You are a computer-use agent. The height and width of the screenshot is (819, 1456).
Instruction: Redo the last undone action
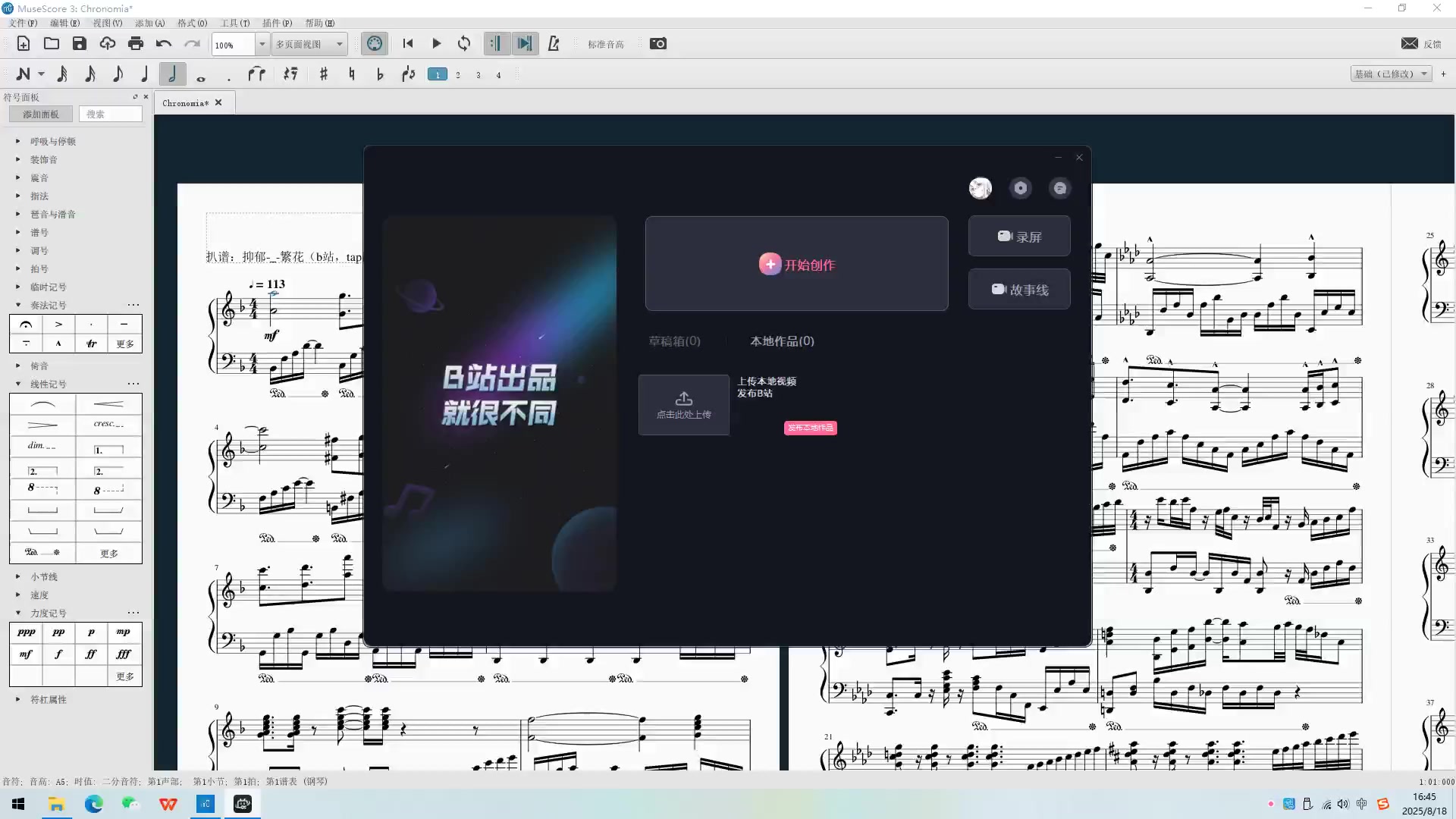pos(192,44)
